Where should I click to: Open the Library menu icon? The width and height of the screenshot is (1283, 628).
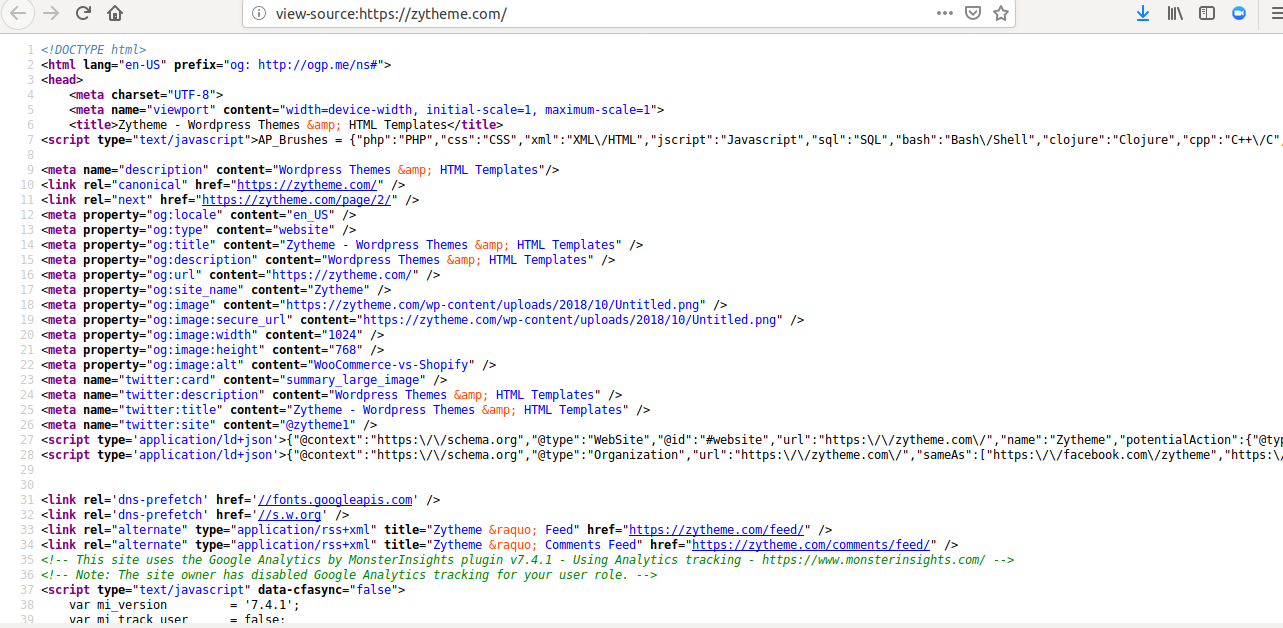pos(1175,14)
